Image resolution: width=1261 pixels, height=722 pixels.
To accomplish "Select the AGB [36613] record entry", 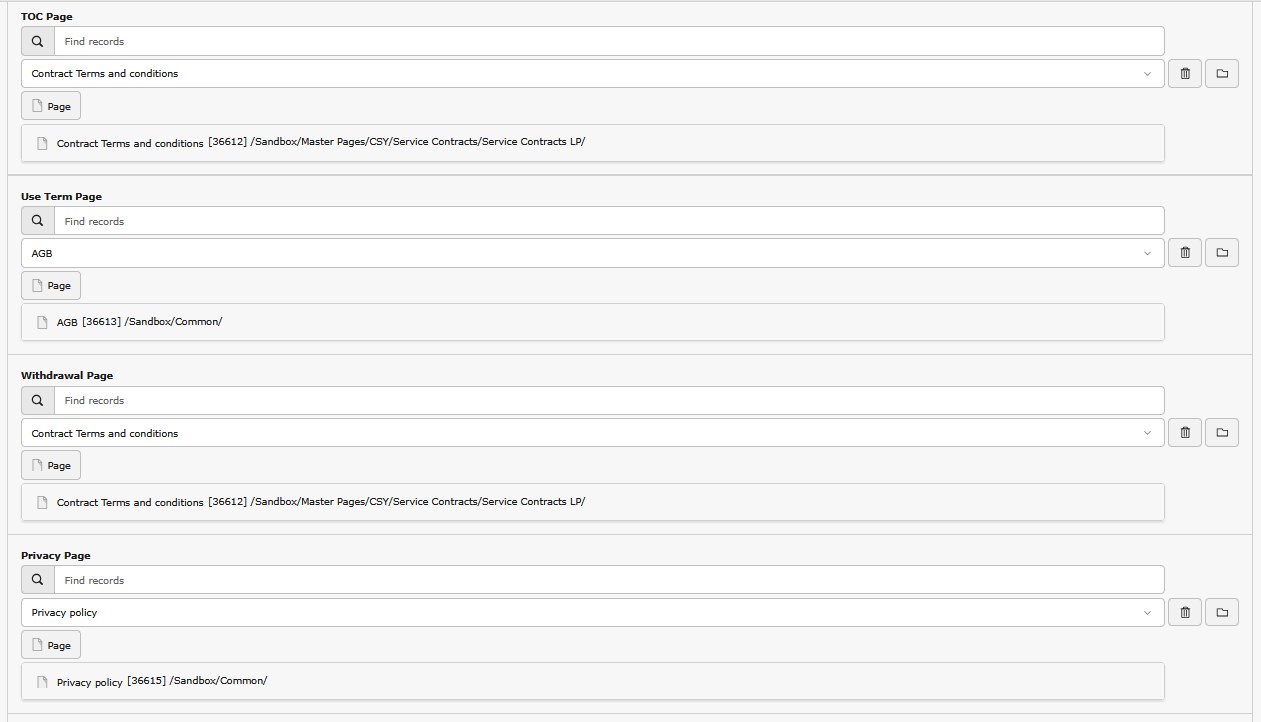I will (140, 322).
